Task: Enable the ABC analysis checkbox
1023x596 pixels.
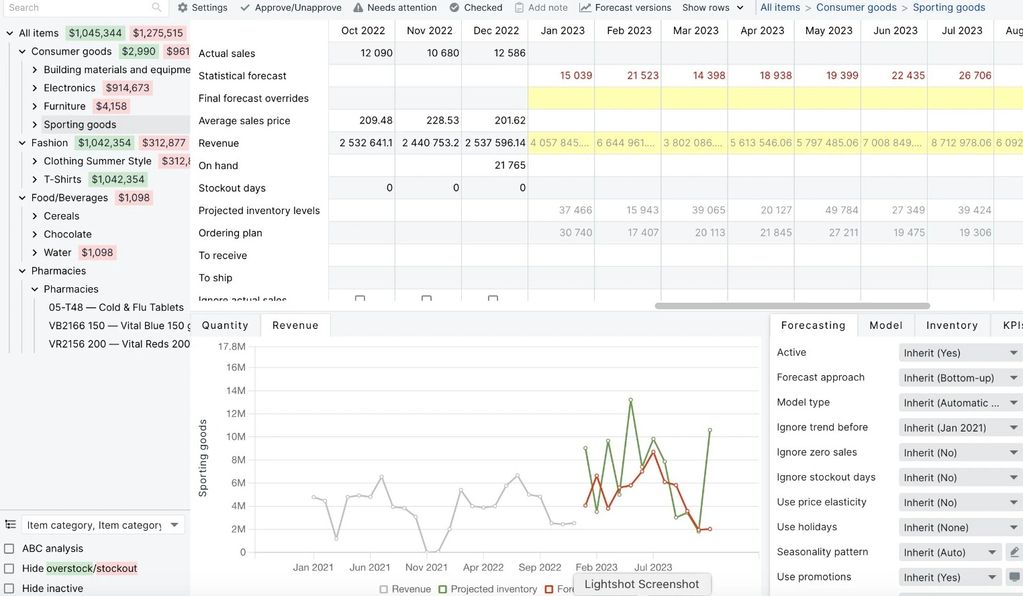Action: (9, 549)
